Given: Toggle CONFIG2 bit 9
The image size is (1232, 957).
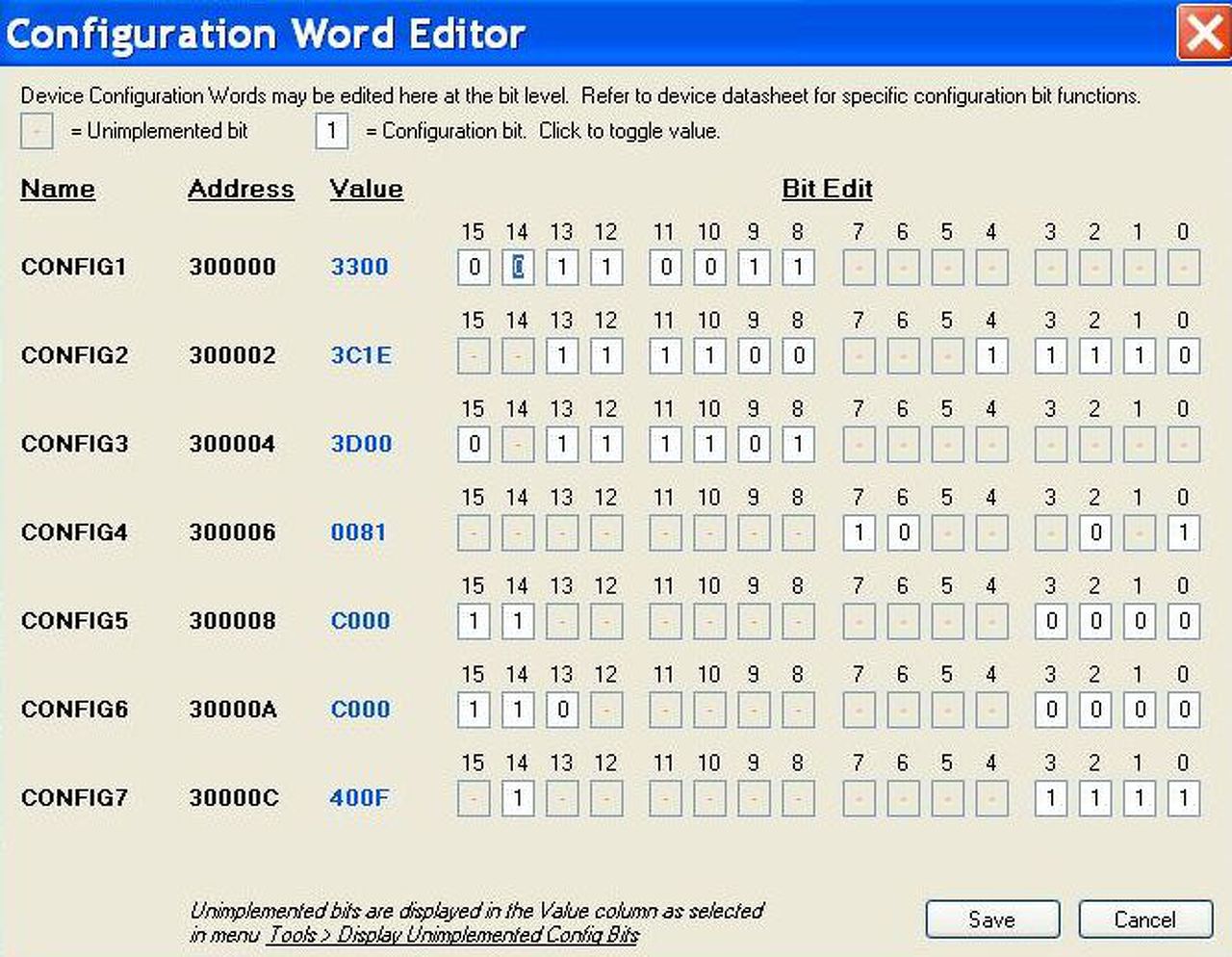Looking at the screenshot, I should (755, 355).
